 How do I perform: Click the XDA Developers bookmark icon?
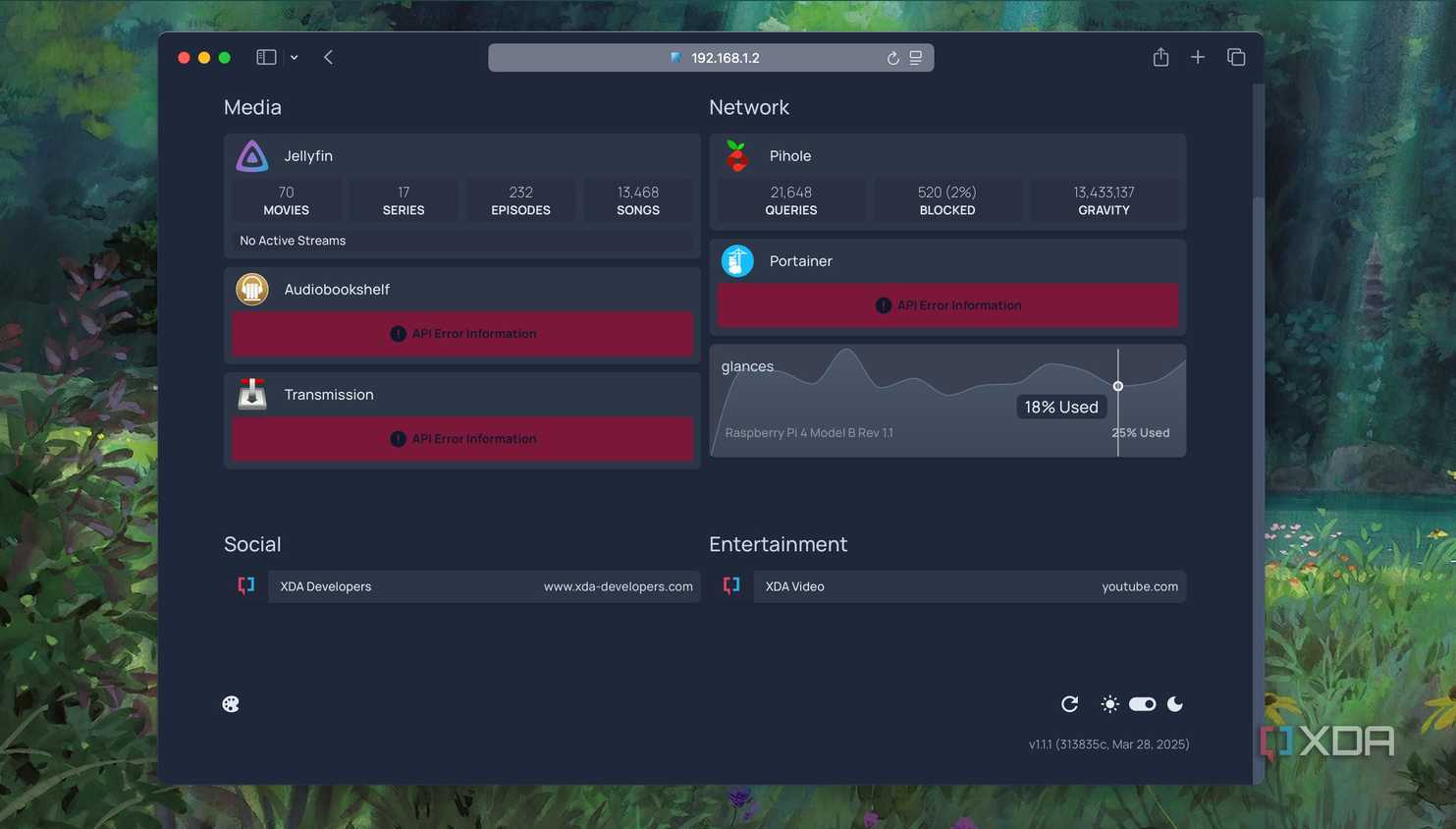246,585
